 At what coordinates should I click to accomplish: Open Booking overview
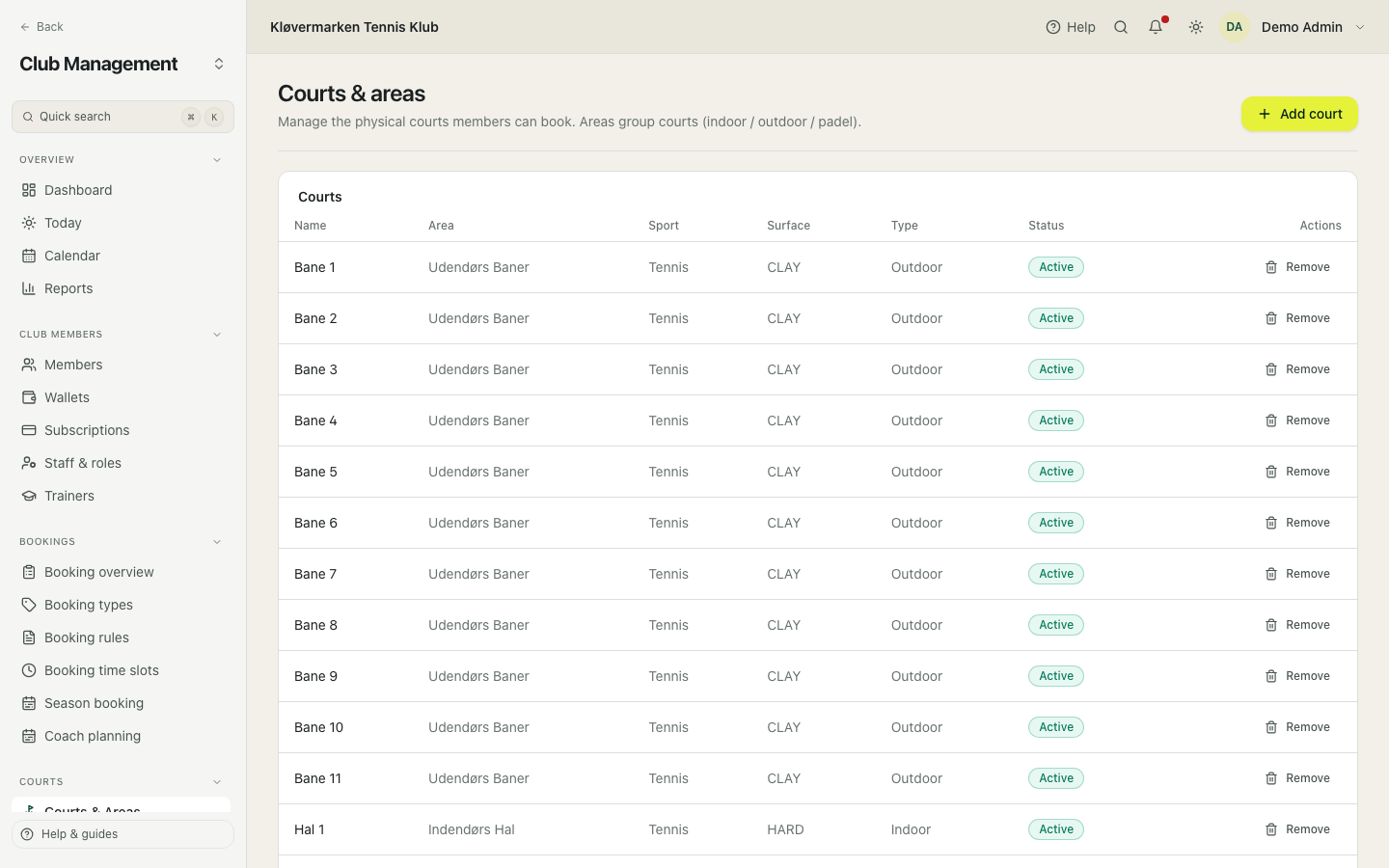coord(123,572)
